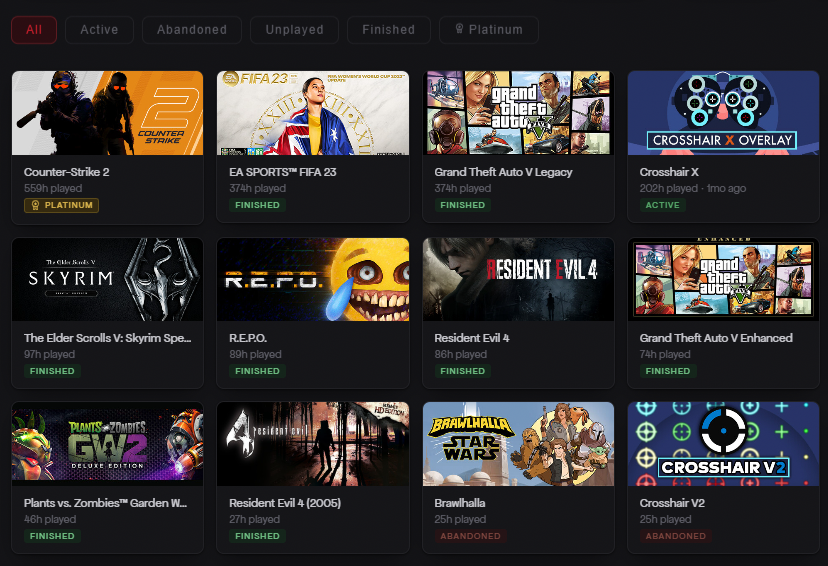
Task: Click '74h played' under GTA V Enhanced
Action: tap(665, 354)
